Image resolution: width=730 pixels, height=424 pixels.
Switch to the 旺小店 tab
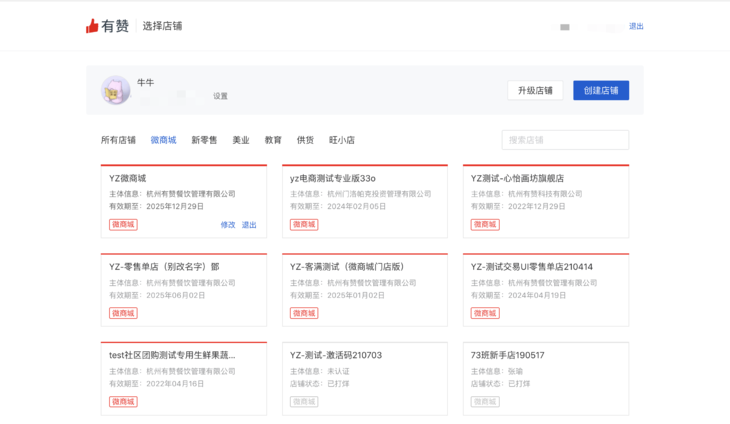(x=342, y=140)
